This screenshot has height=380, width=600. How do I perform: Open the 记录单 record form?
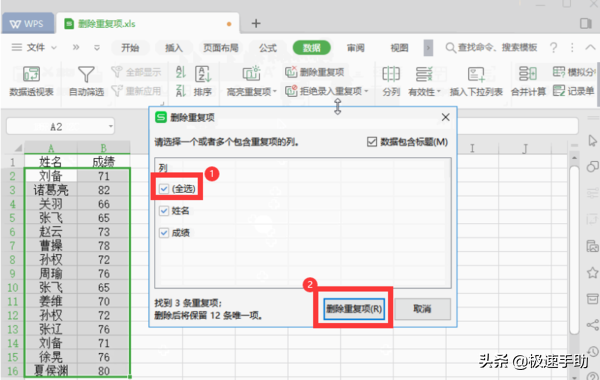pyautogui.click(x=573, y=91)
